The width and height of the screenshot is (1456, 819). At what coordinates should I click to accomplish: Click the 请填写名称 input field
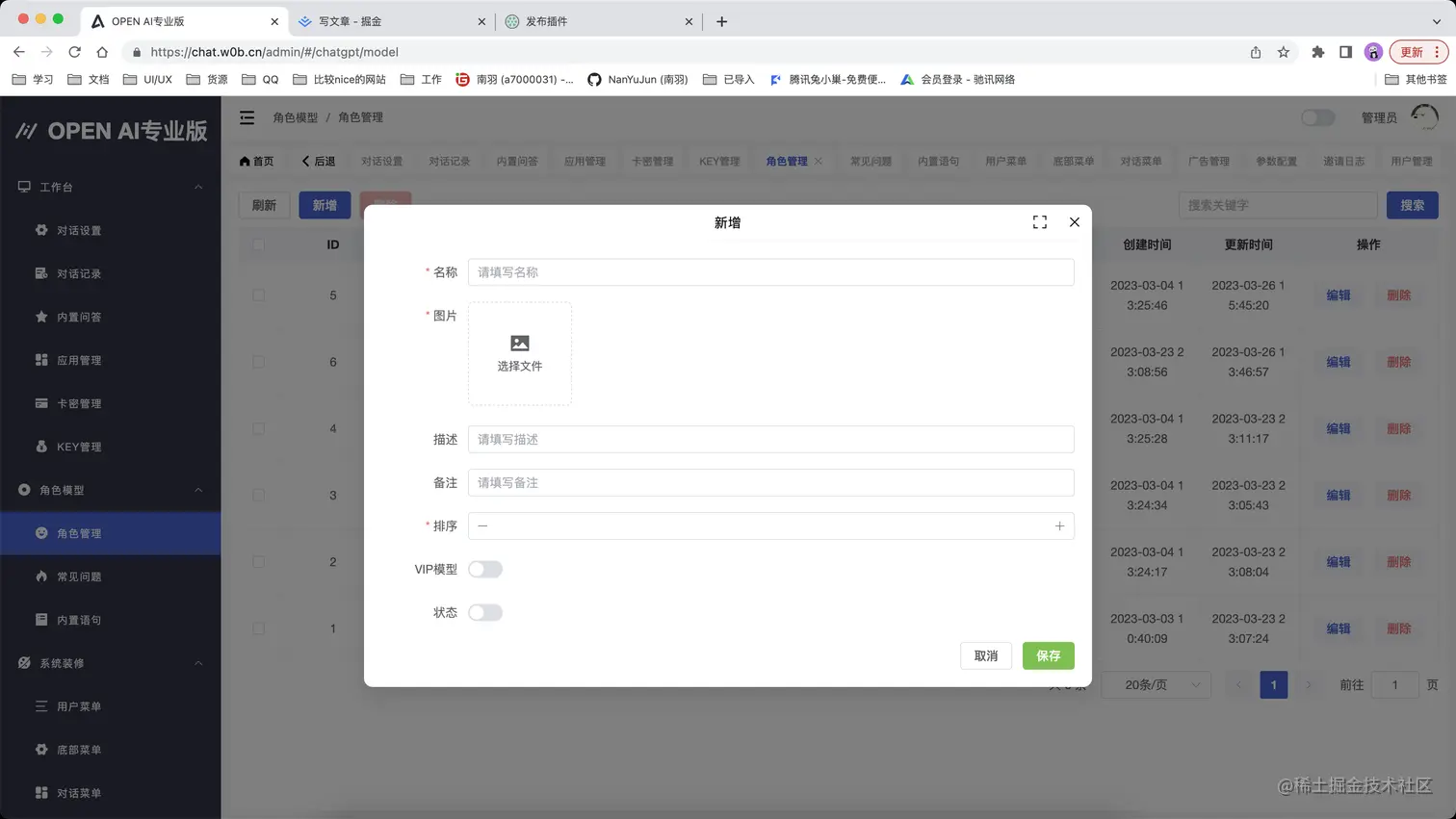(770, 272)
